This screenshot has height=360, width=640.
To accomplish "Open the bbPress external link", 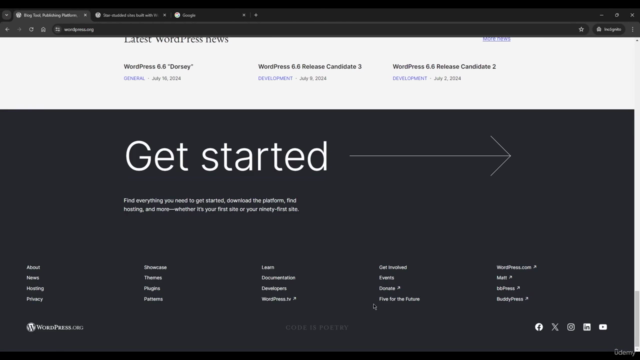I will click(x=508, y=288).
